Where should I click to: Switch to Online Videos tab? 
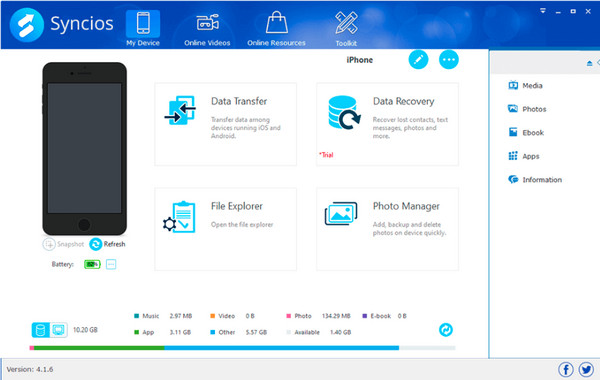point(207,30)
